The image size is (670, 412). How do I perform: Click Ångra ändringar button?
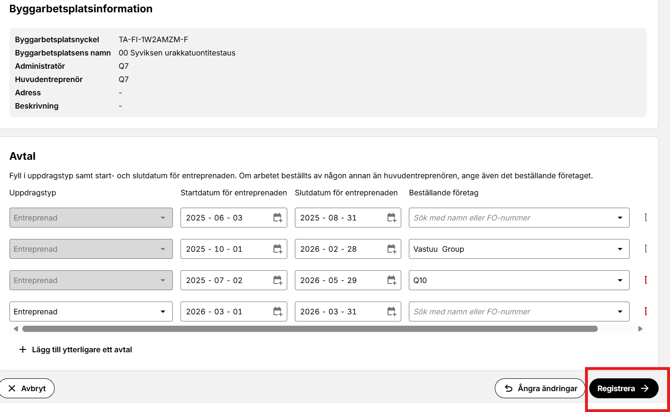540,388
